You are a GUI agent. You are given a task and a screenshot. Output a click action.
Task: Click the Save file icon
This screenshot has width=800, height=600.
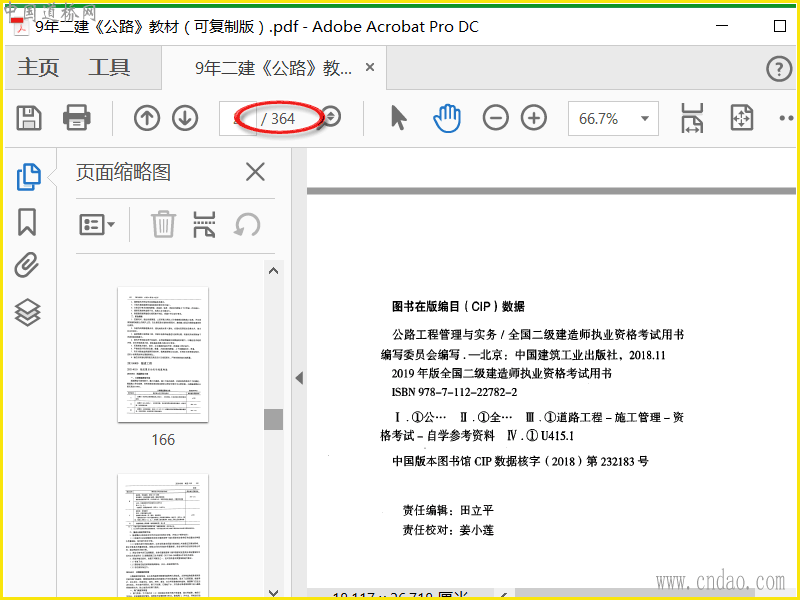[x=29, y=118]
